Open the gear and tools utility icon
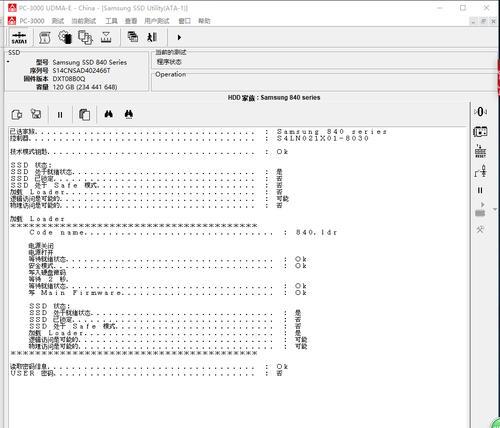Viewport: 500px width, 428px height. (x=65, y=37)
